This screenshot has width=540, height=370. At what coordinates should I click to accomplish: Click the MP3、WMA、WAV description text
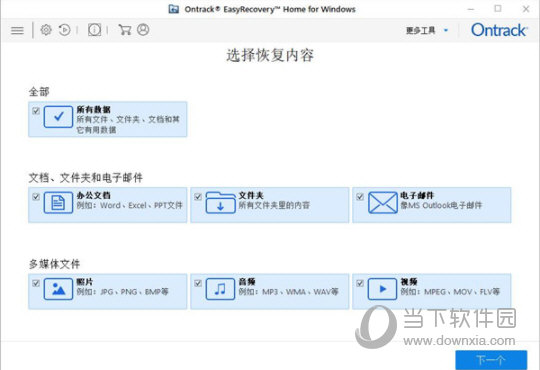(x=289, y=292)
